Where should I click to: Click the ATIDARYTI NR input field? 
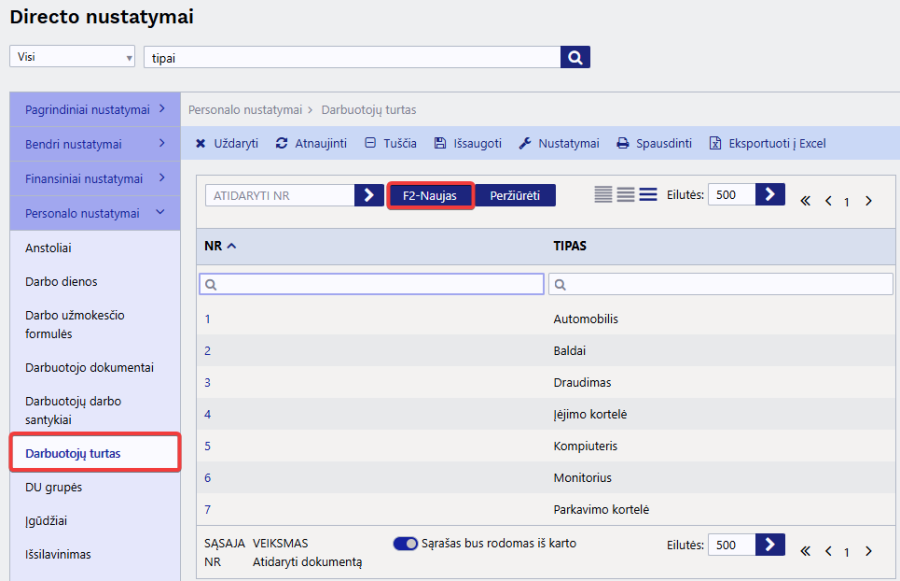point(280,196)
